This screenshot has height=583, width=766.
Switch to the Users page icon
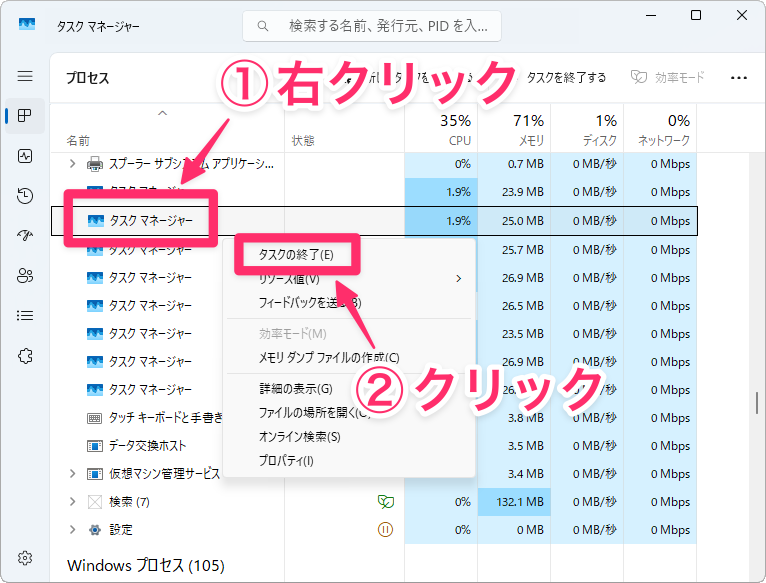[25, 276]
